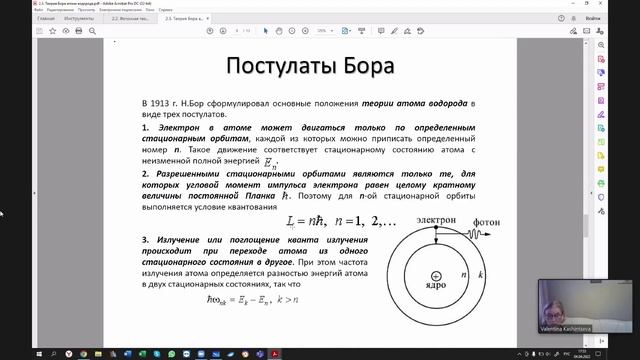Open the yellow Comment bubble tool
Viewport: 640px width, 360px height.
pos(601,169)
